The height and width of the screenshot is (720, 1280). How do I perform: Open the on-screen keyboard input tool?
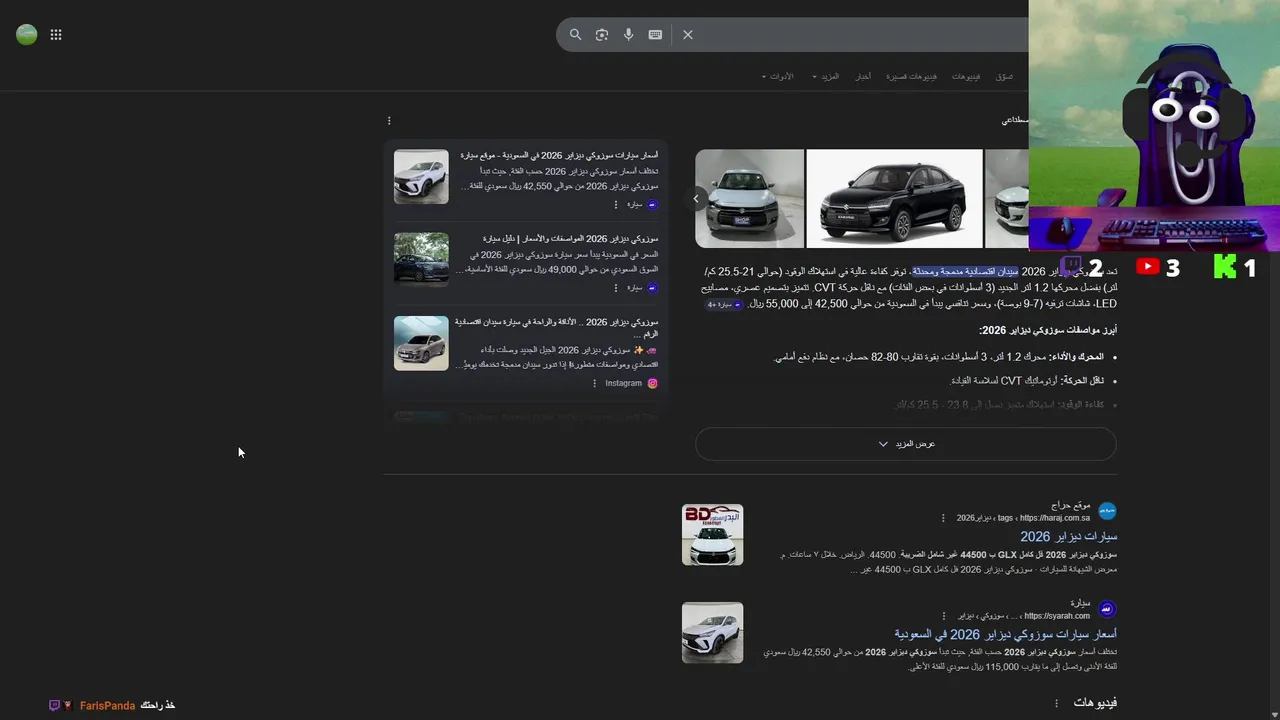tap(655, 34)
